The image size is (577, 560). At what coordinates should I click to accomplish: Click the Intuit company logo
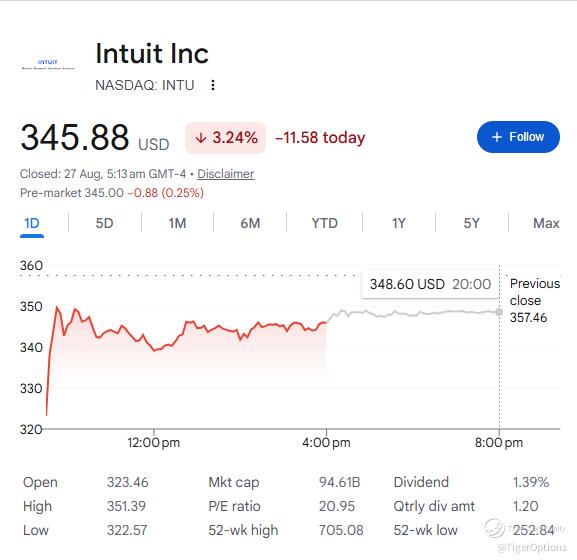pos(48,64)
